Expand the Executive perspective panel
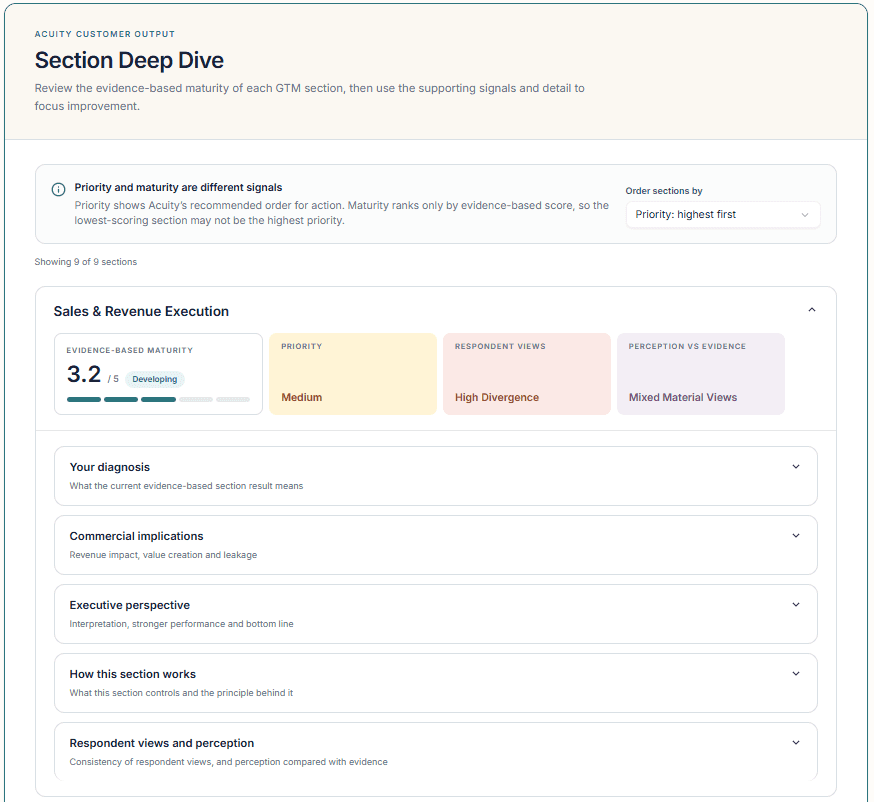The image size is (874, 802). click(x=435, y=614)
